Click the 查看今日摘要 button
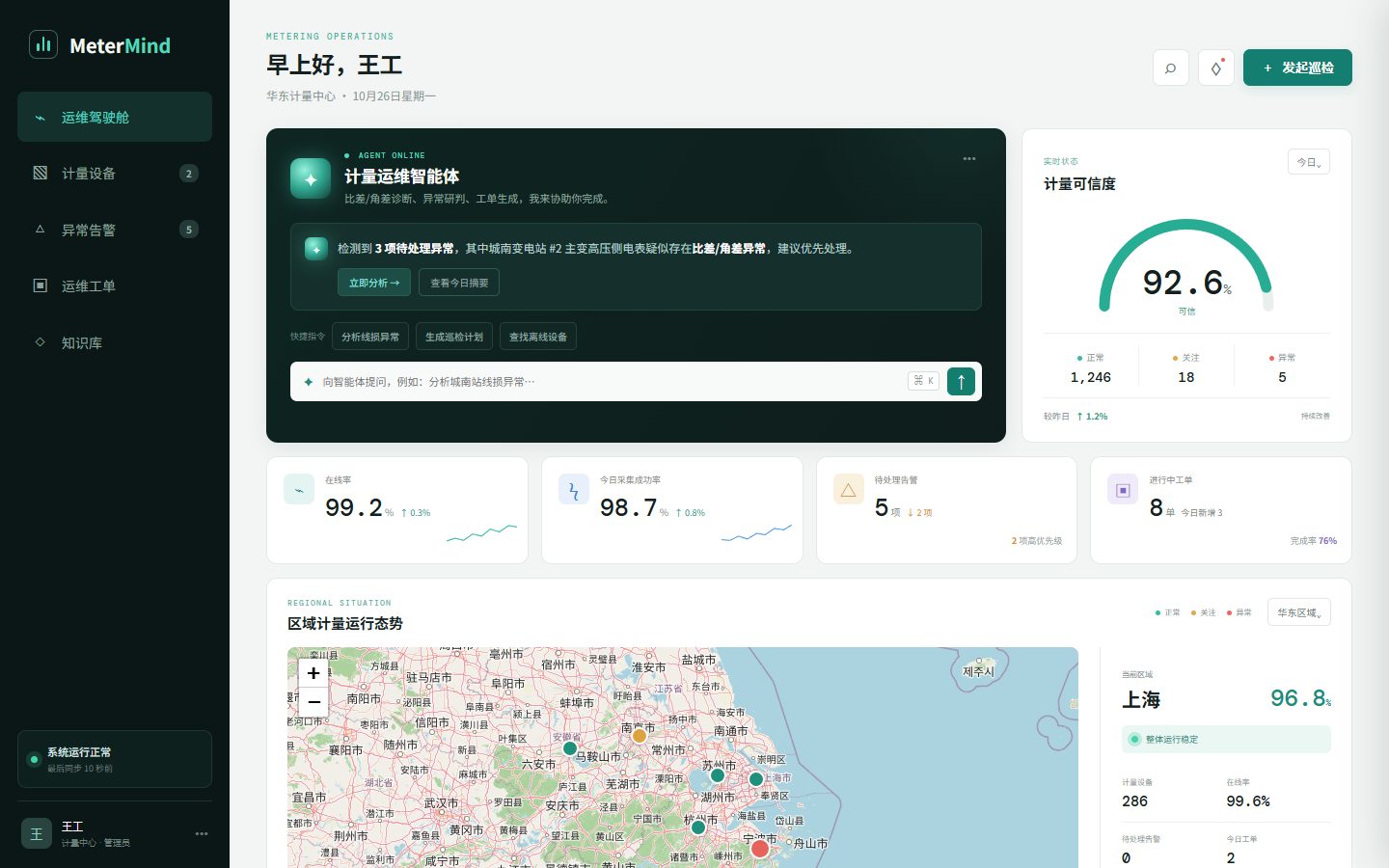The height and width of the screenshot is (868, 1389). pyautogui.click(x=459, y=283)
